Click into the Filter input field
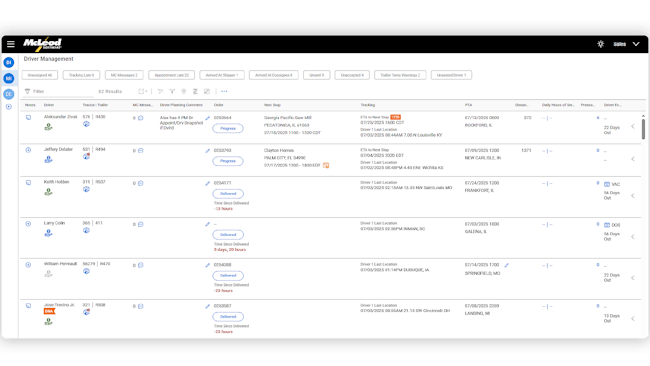The width and height of the screenshot is (650, 366). click(x=58, y=91)
